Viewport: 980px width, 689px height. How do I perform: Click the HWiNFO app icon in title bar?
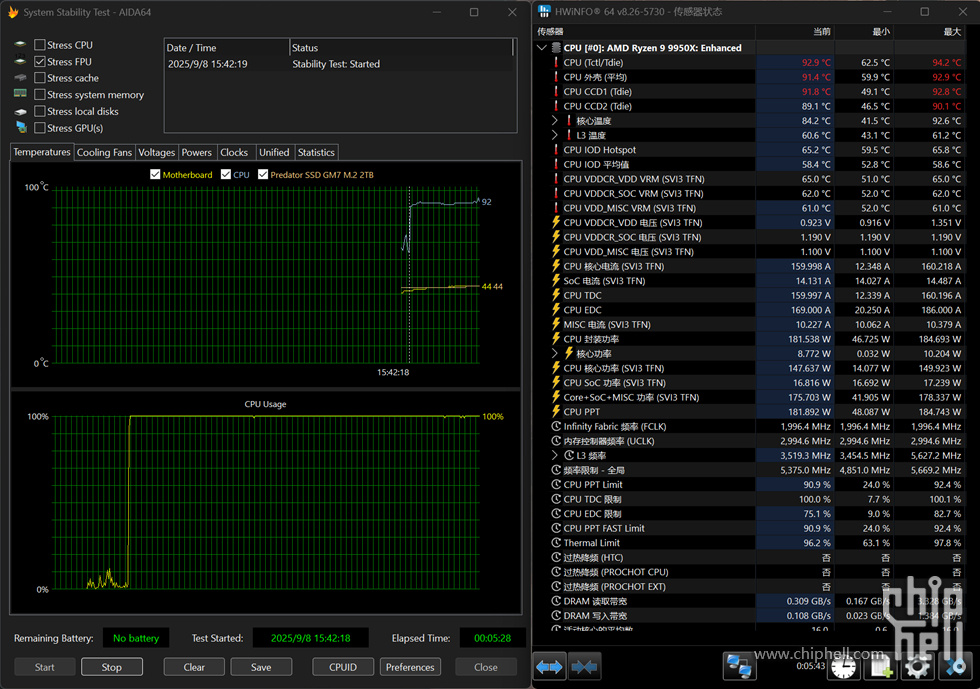[544, 11]
